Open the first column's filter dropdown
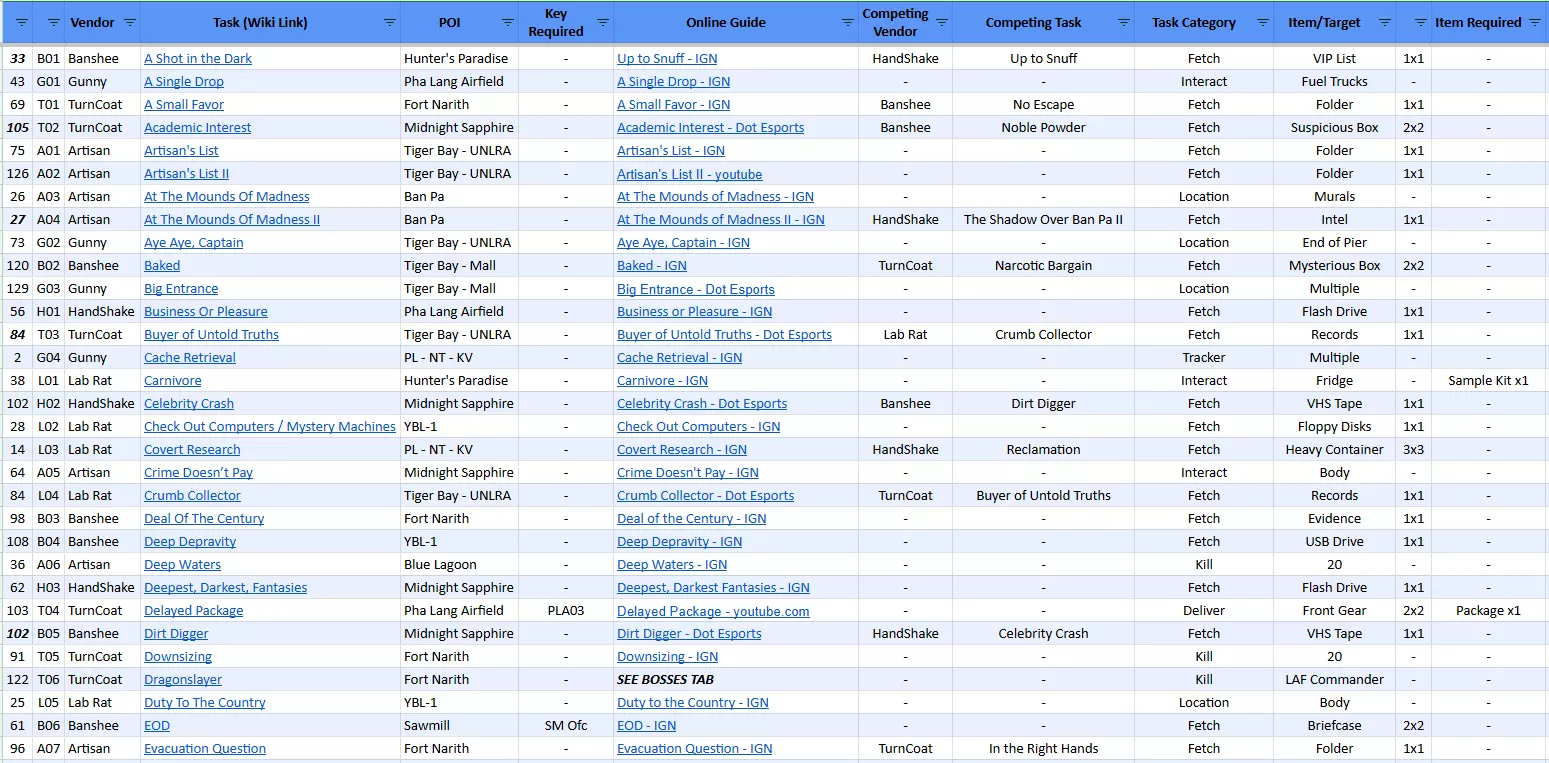 point(21,22)
